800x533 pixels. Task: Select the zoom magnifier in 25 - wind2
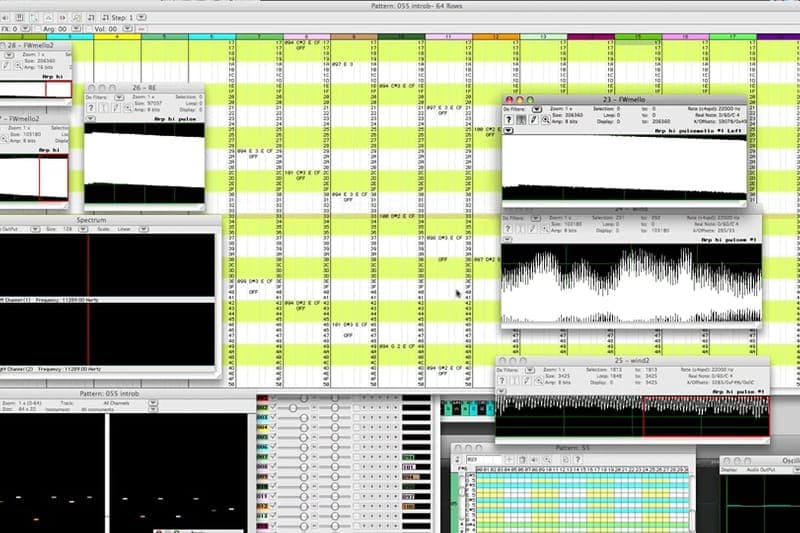click(539, 380)
